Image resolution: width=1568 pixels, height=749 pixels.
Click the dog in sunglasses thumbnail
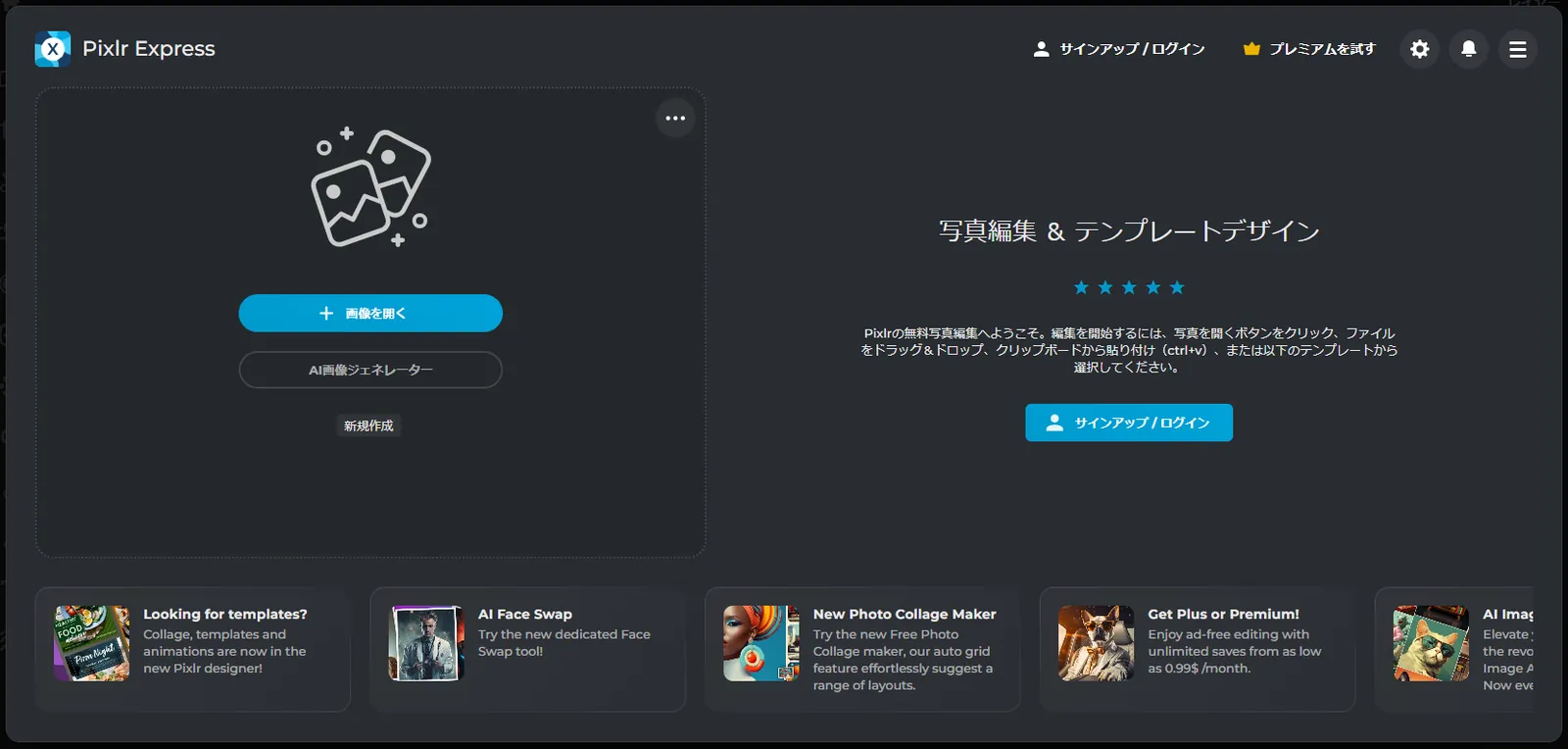1097,643
